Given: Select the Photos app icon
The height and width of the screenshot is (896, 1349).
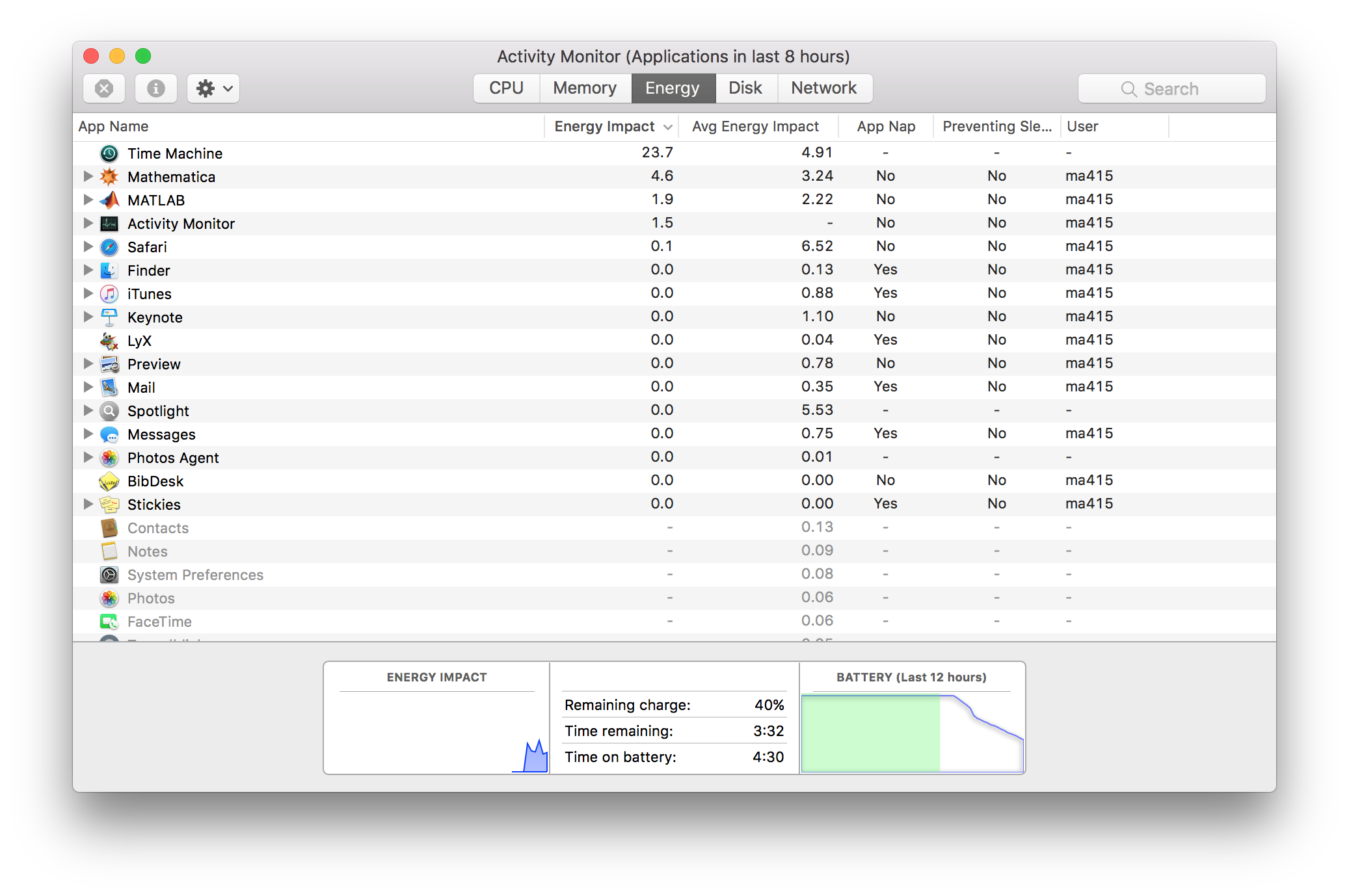Looking at the screenshot, I should [109, 598].
